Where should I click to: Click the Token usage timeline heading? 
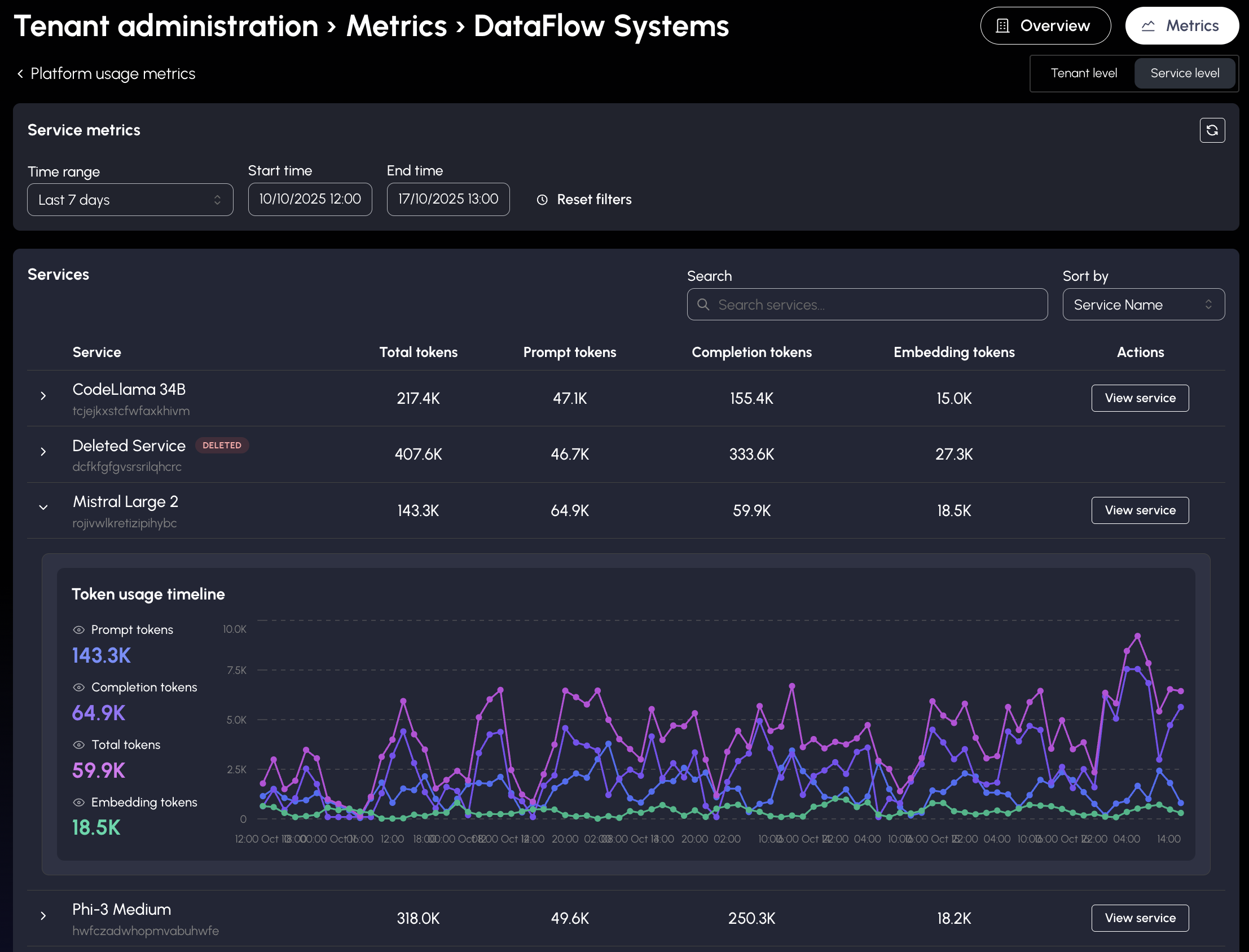(148, 594)
